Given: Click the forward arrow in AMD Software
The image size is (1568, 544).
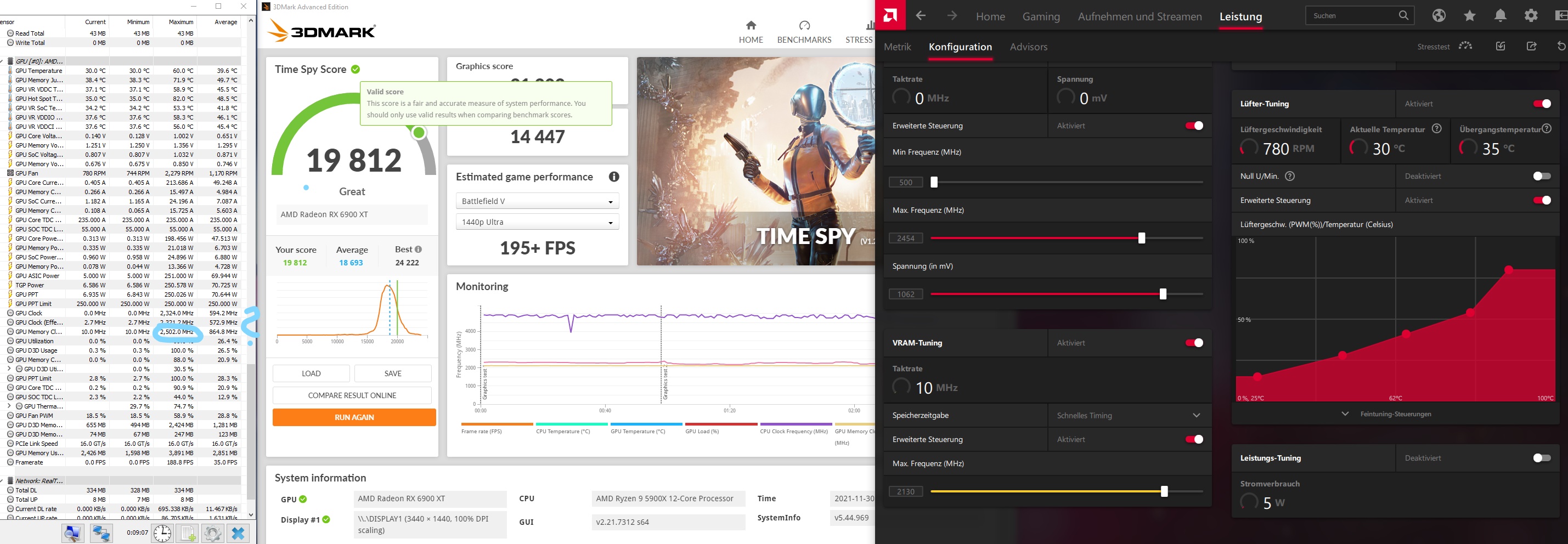Looking at the screenshot, I should click(x=952, y=16).
